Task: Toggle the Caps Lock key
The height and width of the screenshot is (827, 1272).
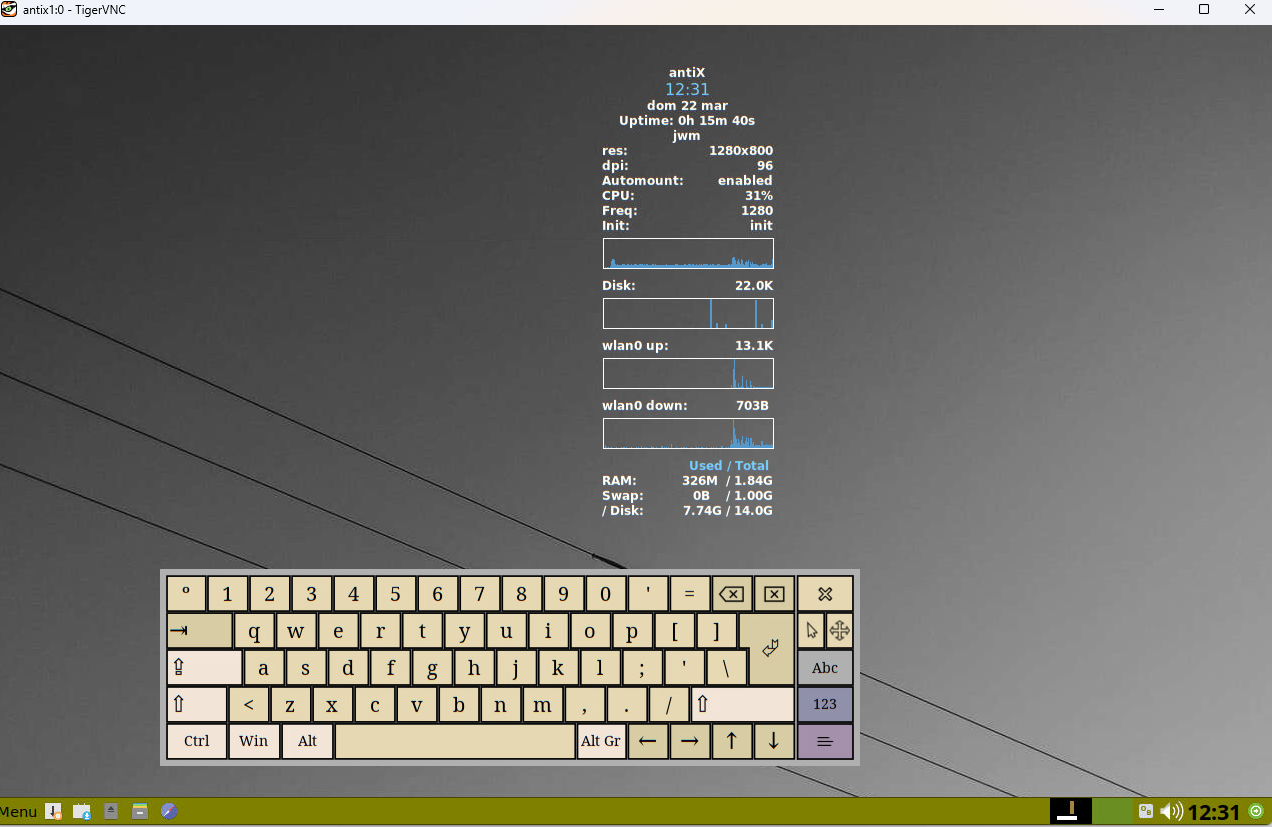Action: click(x=204, y=668)
